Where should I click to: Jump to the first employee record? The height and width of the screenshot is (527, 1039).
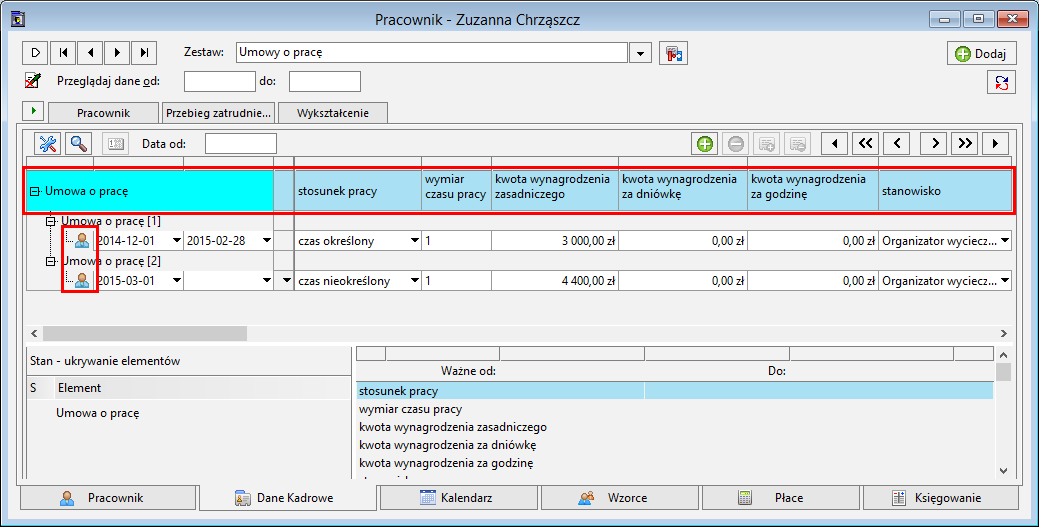tap(63, 52)
